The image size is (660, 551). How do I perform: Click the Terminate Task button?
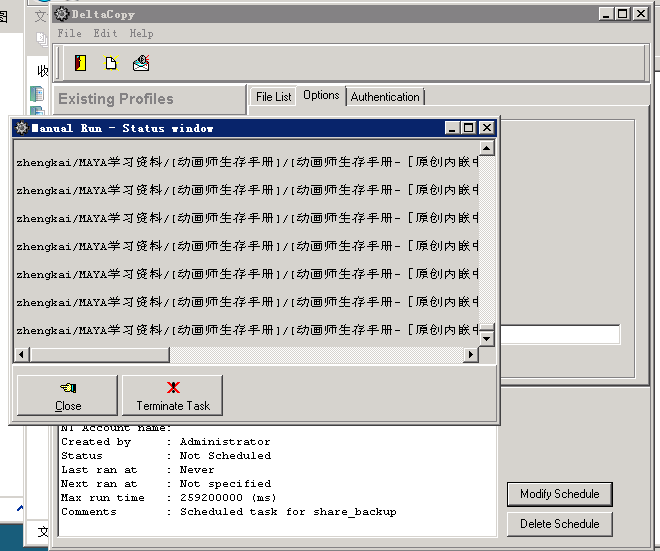point(173,395)
